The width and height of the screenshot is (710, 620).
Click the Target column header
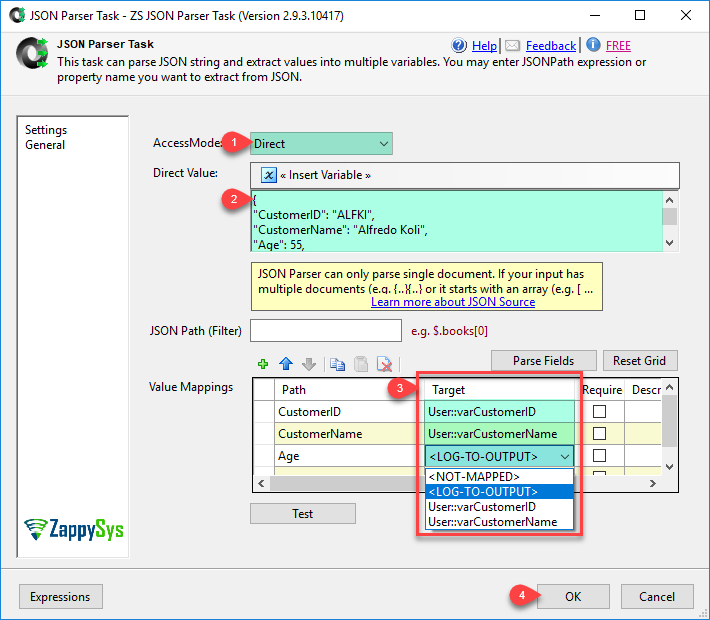click(x=499, y=389)
